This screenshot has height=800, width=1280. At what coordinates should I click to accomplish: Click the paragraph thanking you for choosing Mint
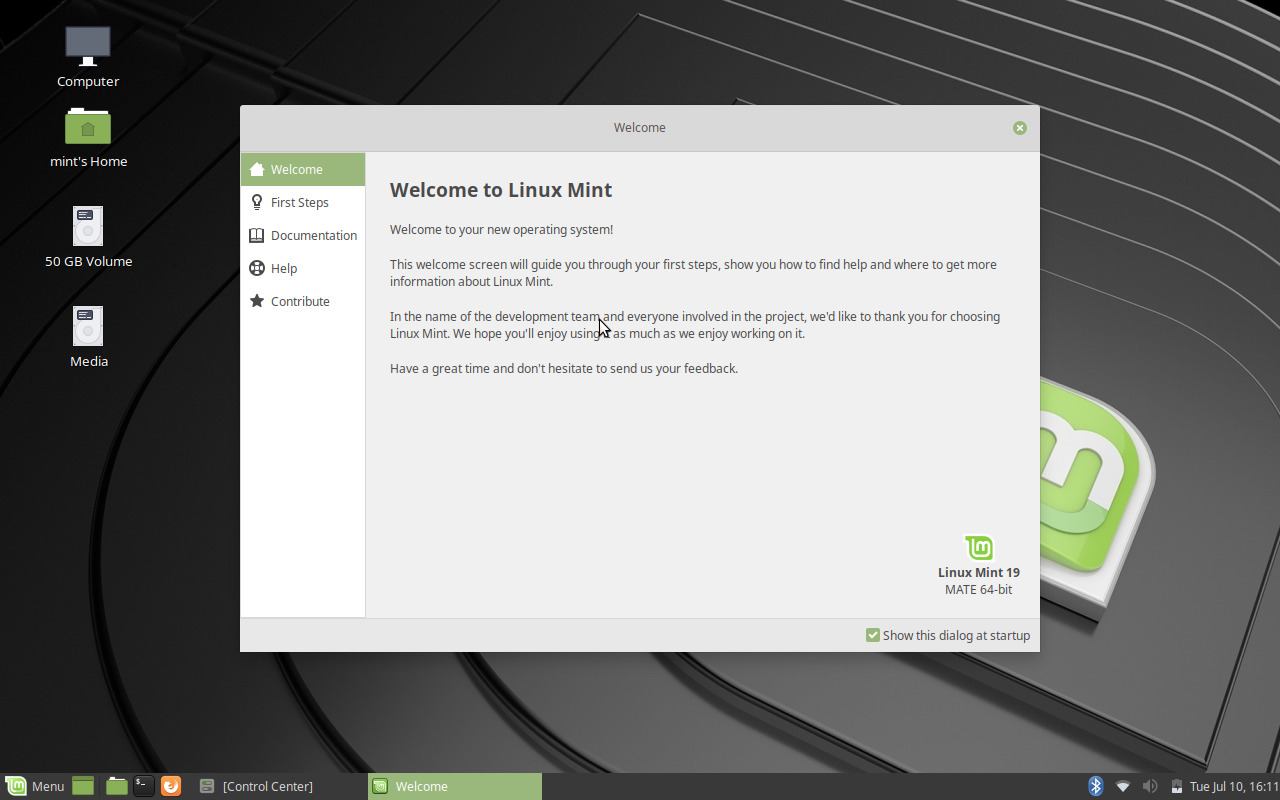point(695,325)
